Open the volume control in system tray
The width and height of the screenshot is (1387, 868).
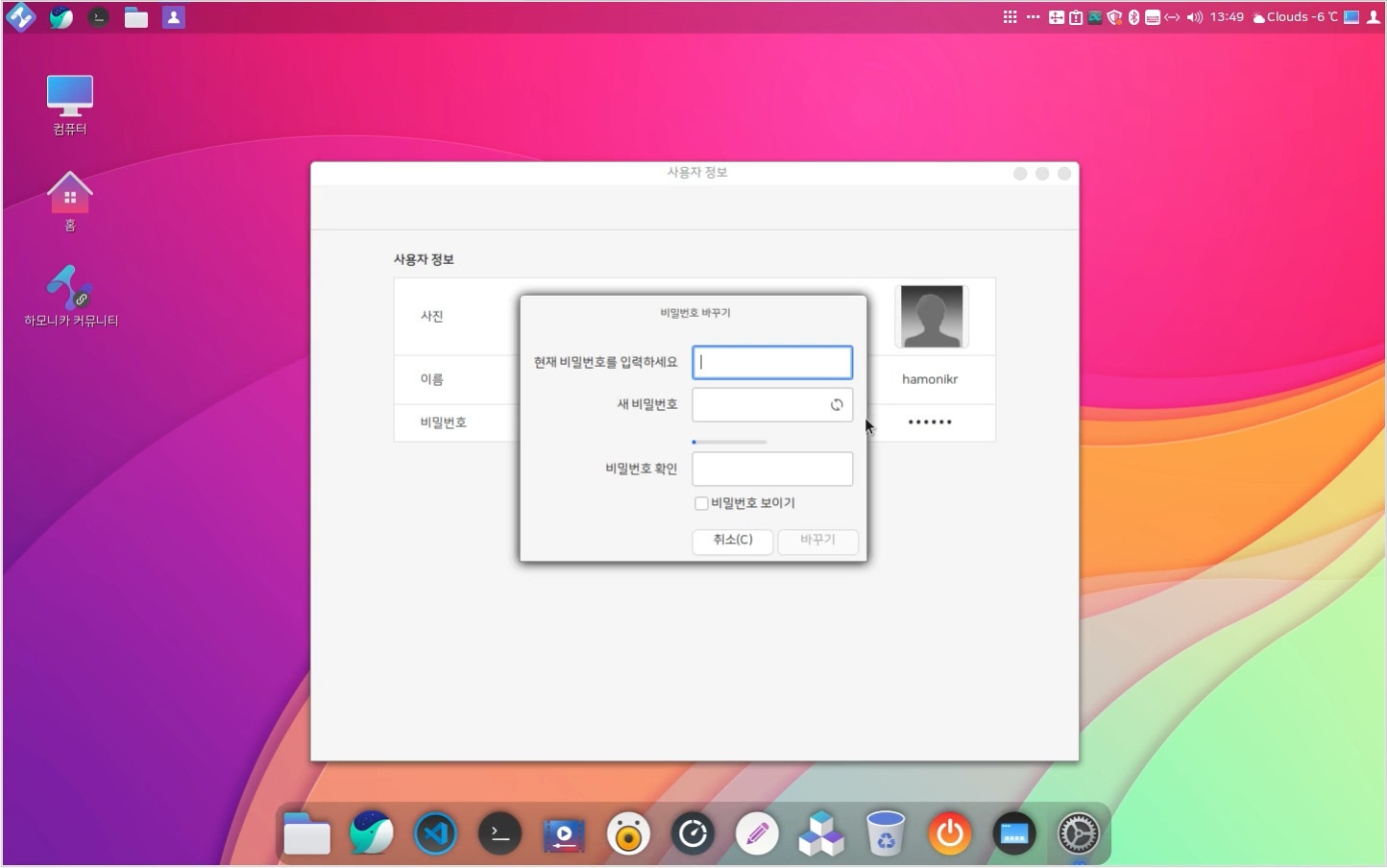[1194, 17]
